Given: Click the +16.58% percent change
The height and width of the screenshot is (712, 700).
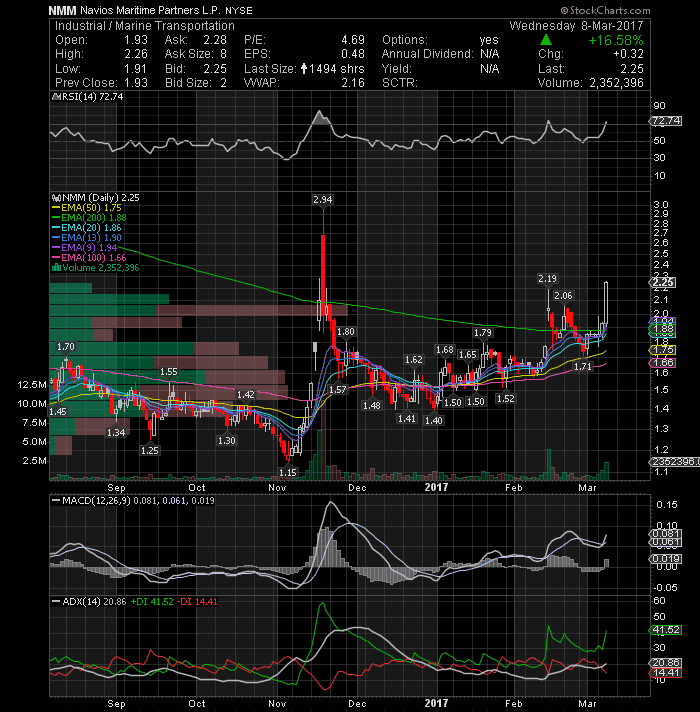Looking at the screenshot, I should coord(616,40).
